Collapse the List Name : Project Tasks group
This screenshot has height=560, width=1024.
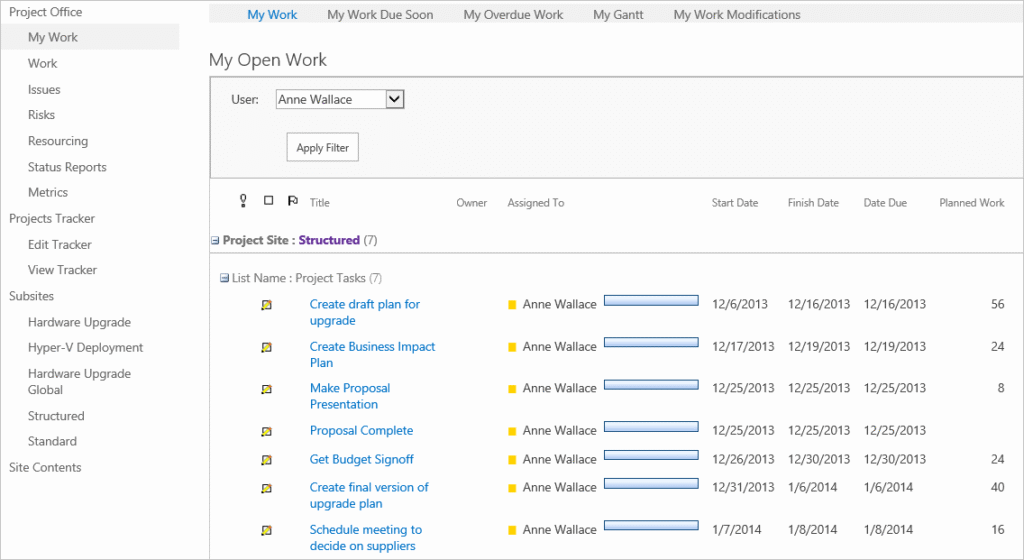click(225, 278)
